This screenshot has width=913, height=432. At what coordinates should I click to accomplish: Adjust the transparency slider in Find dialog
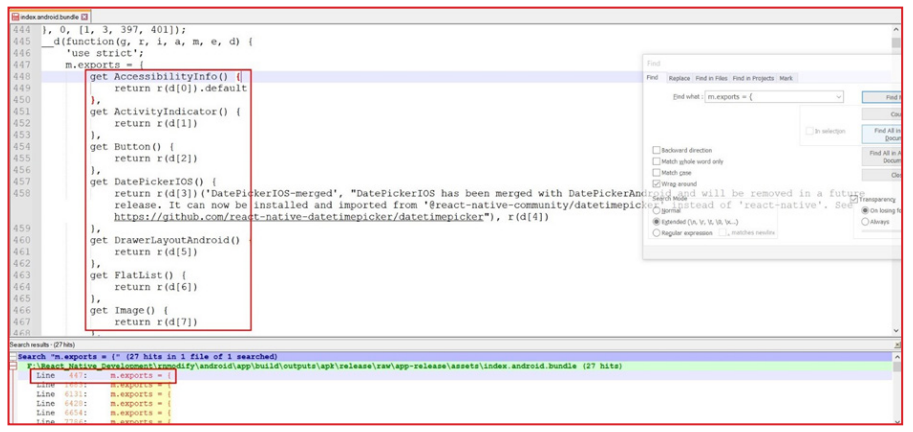tap(881, 232)
